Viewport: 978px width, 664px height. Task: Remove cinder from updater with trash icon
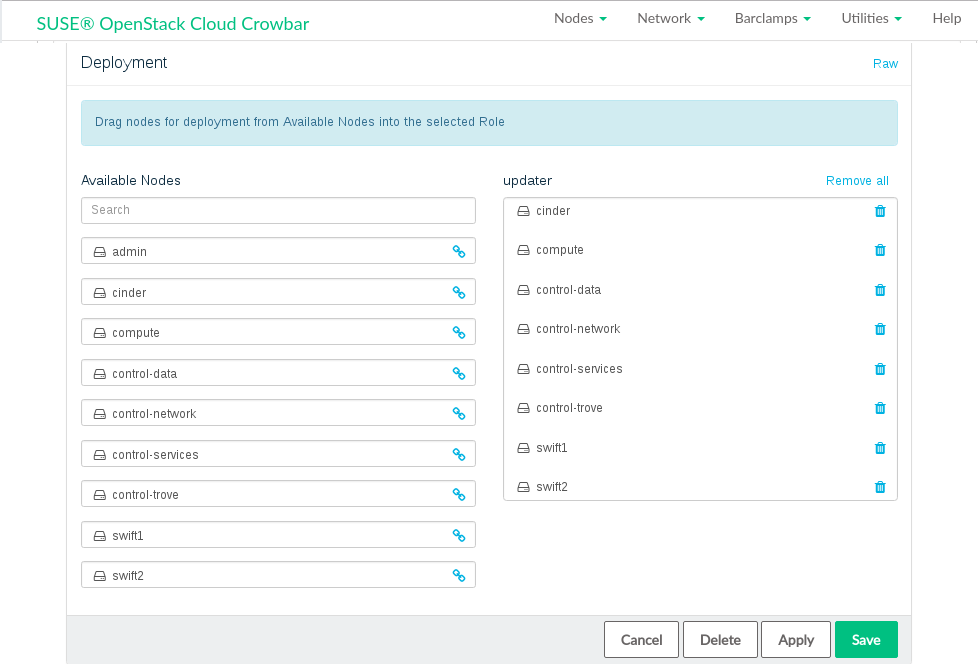coord(880,211)
